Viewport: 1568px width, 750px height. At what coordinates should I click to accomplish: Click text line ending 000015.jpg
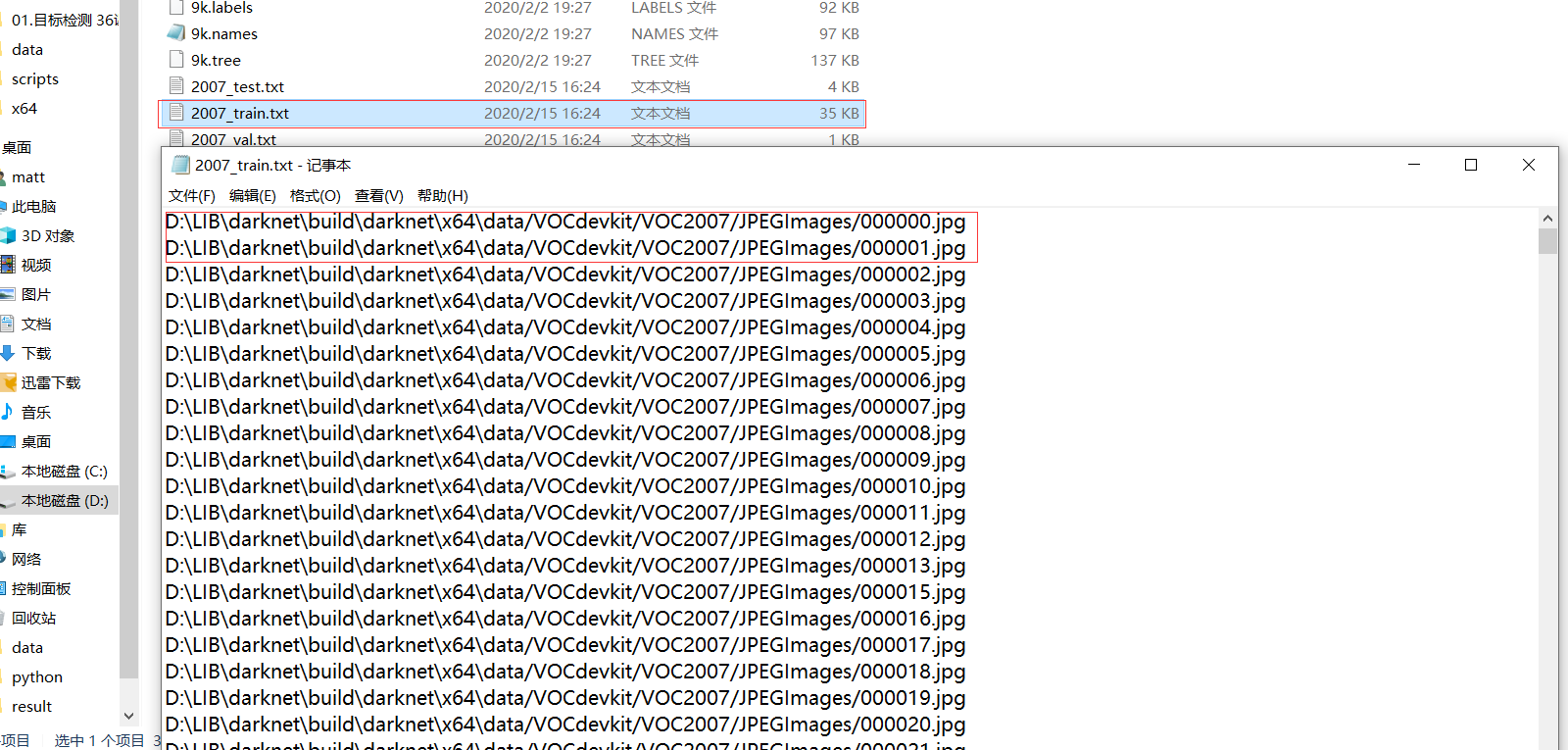[x=565, y=592]
